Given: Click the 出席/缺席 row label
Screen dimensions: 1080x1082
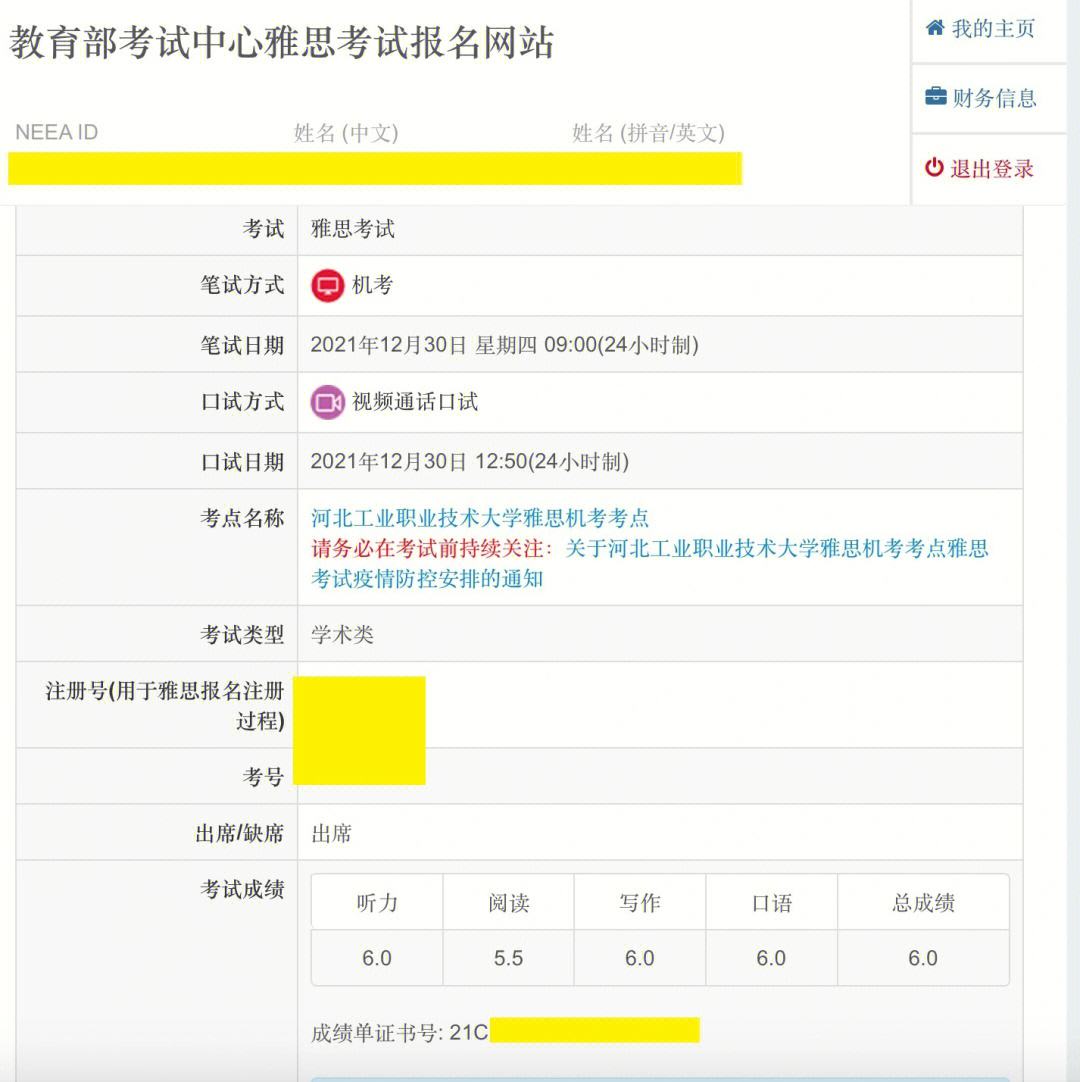Looking at the screenshot, I should click(239, 833).
